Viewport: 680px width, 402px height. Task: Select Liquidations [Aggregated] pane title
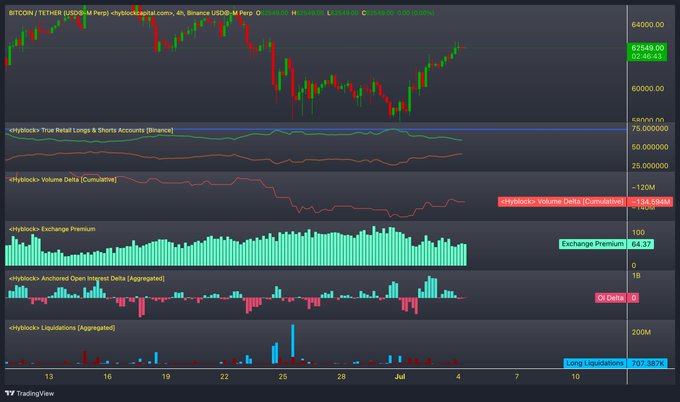tap(62, 328)
